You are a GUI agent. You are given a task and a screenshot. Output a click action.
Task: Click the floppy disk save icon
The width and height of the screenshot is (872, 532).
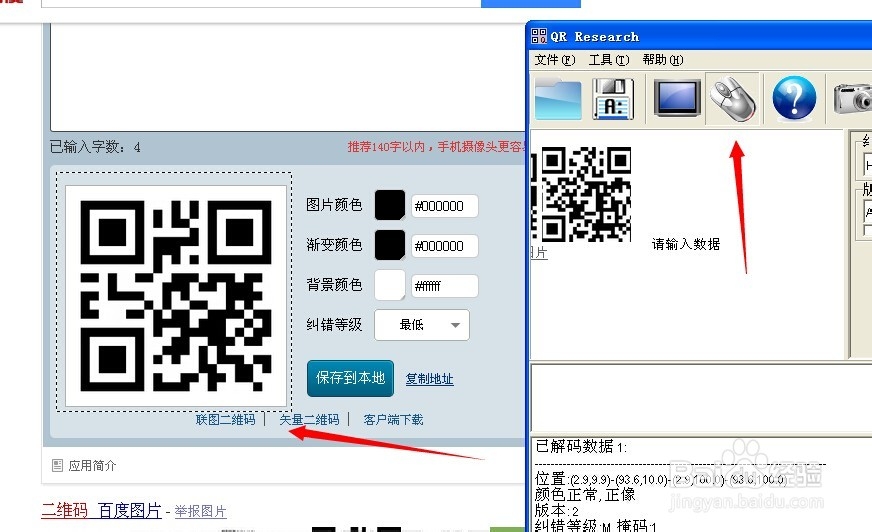[613, 99]
